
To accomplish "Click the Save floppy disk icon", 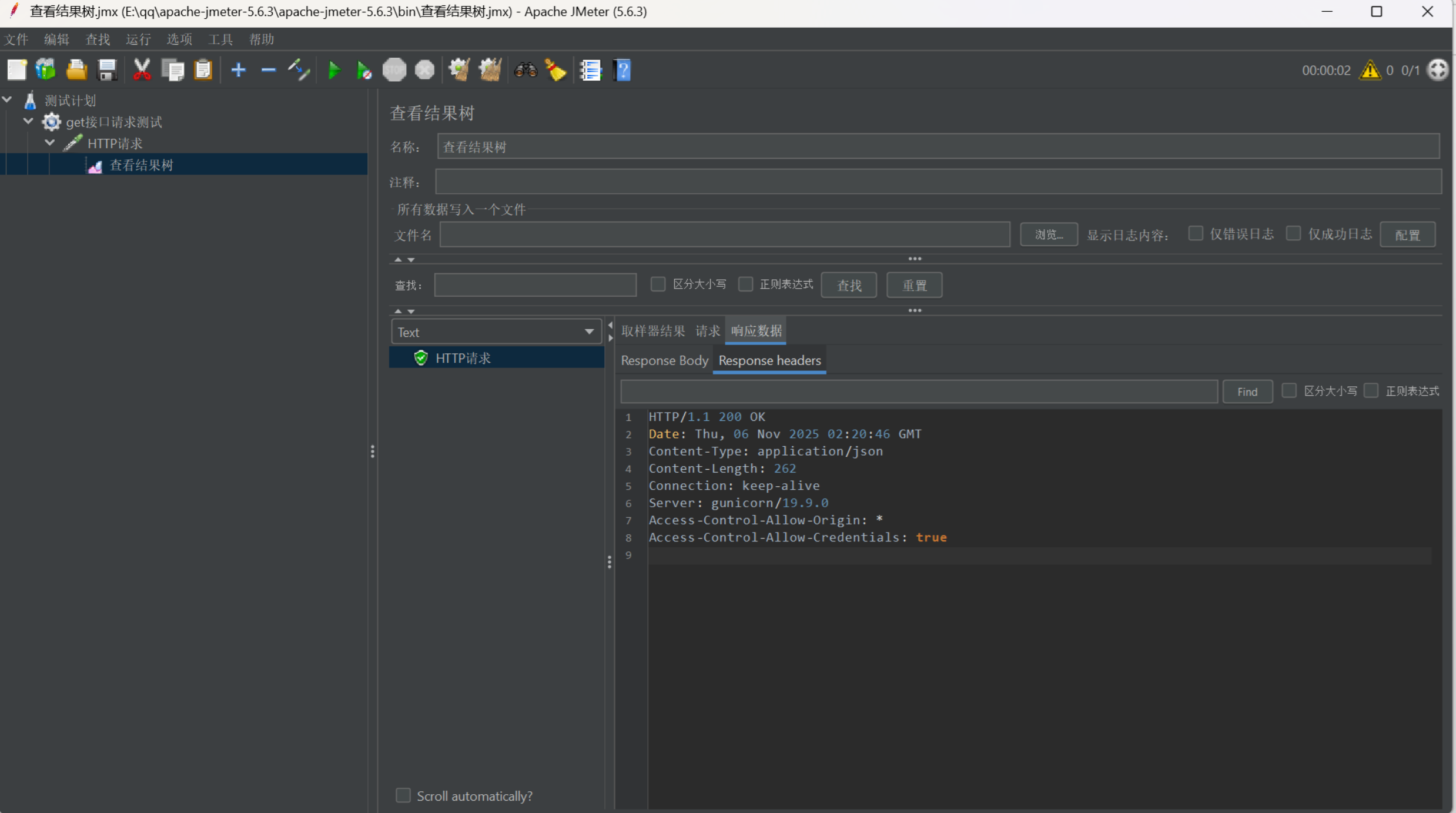I will 107,71.
